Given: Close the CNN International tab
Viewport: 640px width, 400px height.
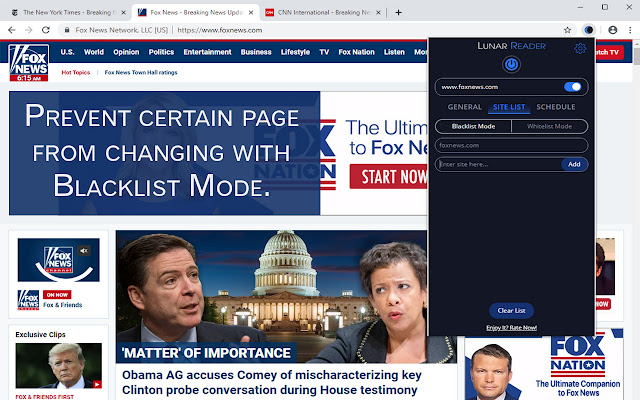Looking at the screenshot, I should 378,13.
